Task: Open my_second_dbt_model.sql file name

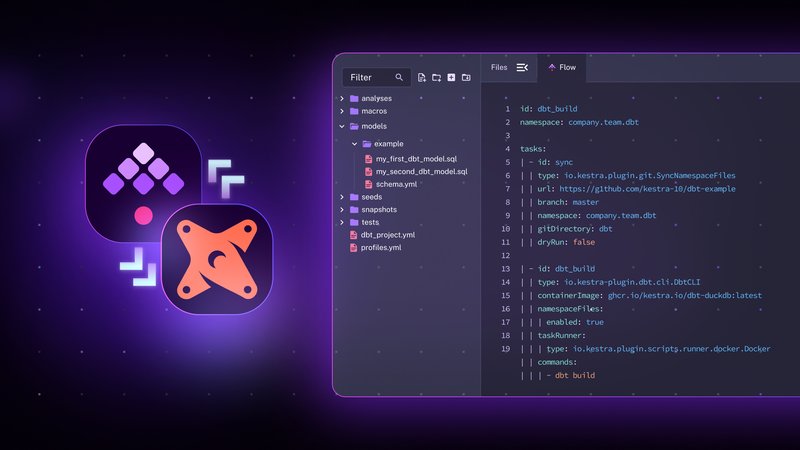Action: (x=421, y=172)
